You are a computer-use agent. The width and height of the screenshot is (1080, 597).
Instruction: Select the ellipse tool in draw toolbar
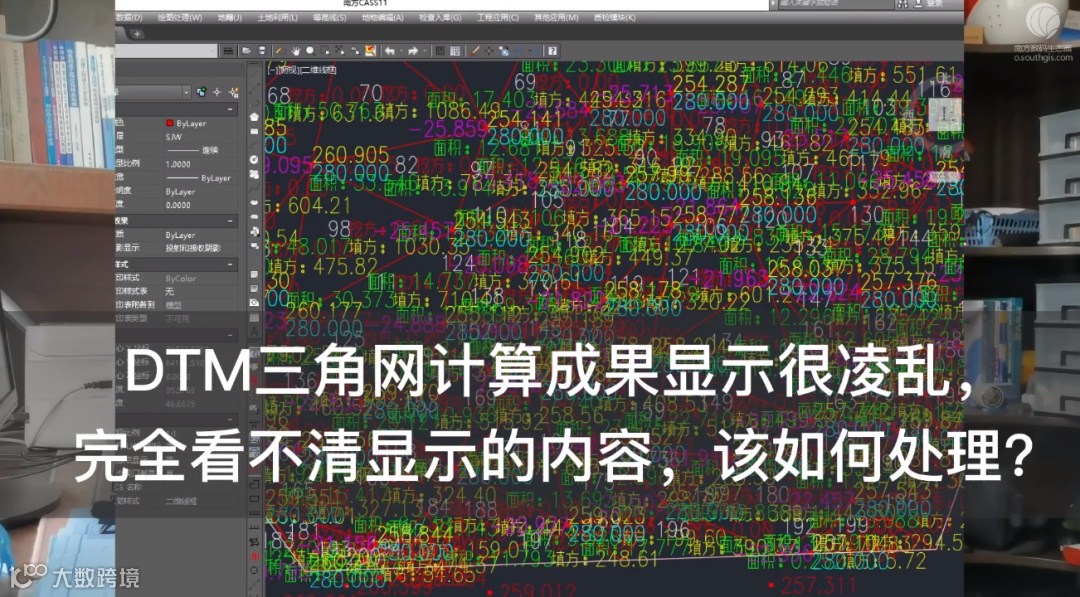pos(254,202)
